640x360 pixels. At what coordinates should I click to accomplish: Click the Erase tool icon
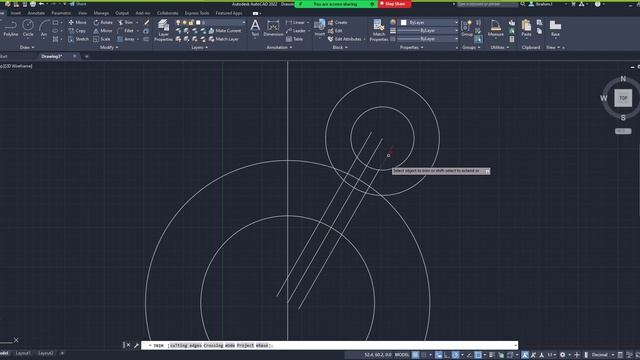point(147,22)
